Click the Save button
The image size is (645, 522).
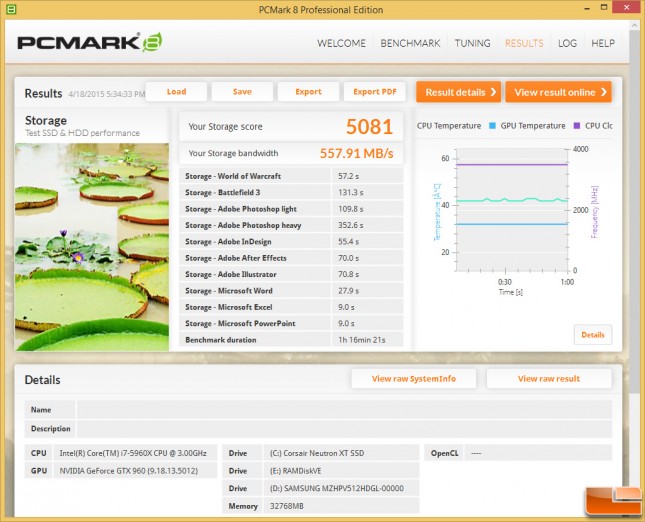tap(242, 92)
